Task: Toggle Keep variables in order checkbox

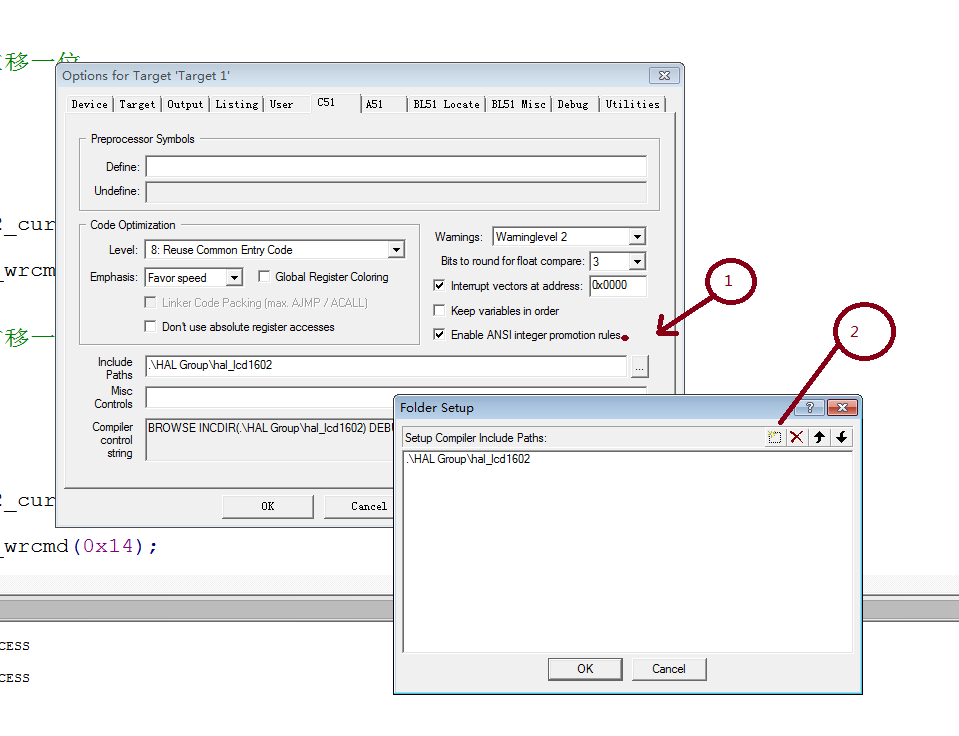Action: pyautogui.click(x=439, y=311)
